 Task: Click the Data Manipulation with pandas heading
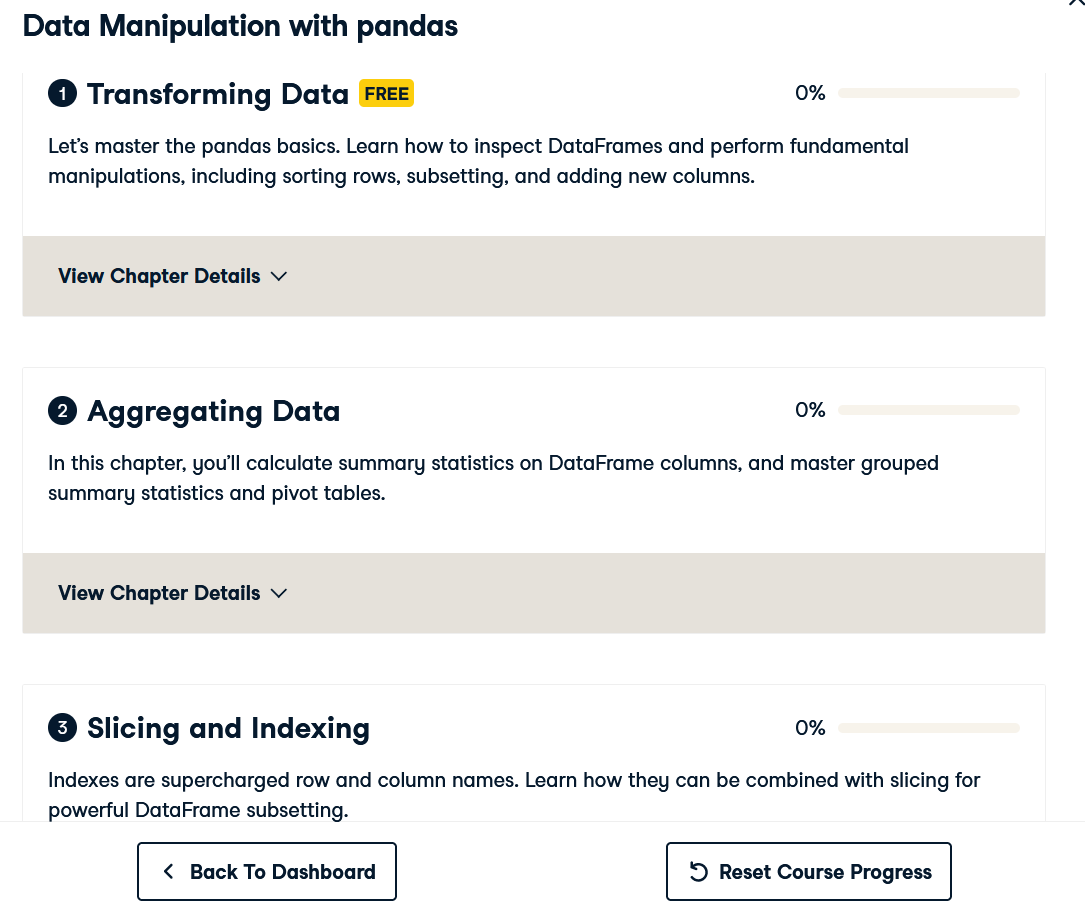240,26
